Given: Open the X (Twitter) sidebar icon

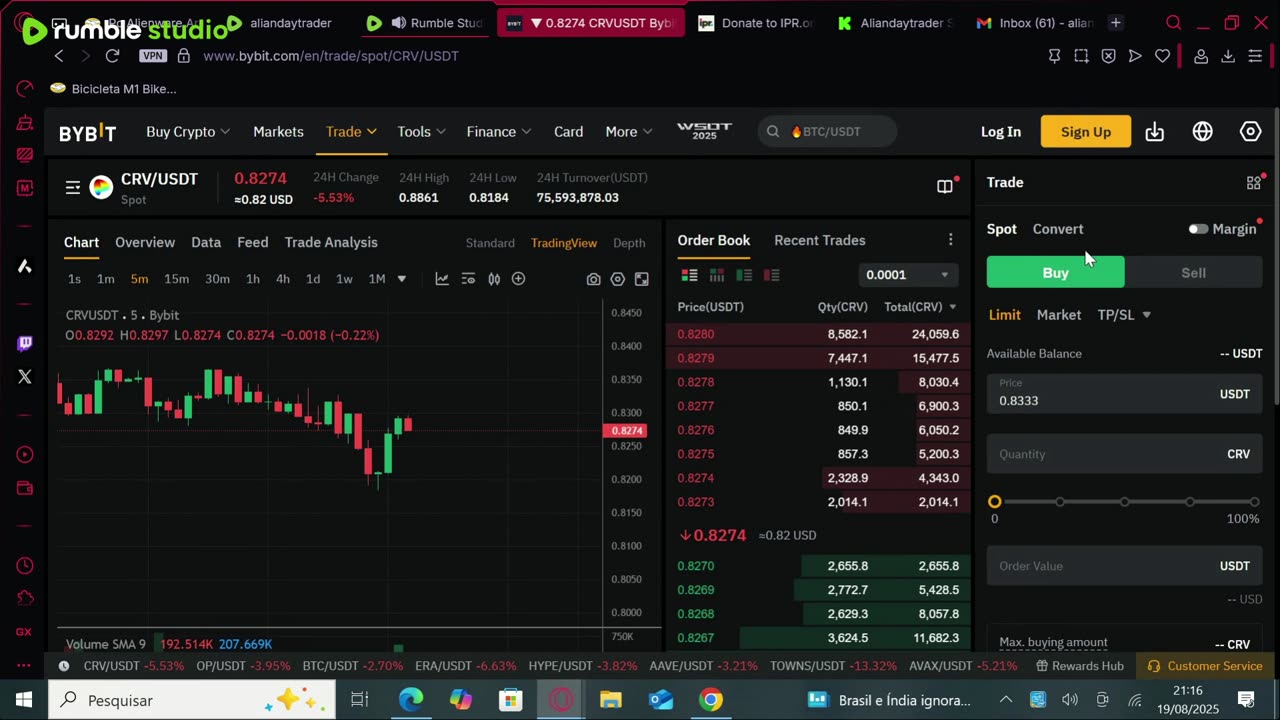Looking at the screenshot, I should pyautogui.click(x=25, y=377).
